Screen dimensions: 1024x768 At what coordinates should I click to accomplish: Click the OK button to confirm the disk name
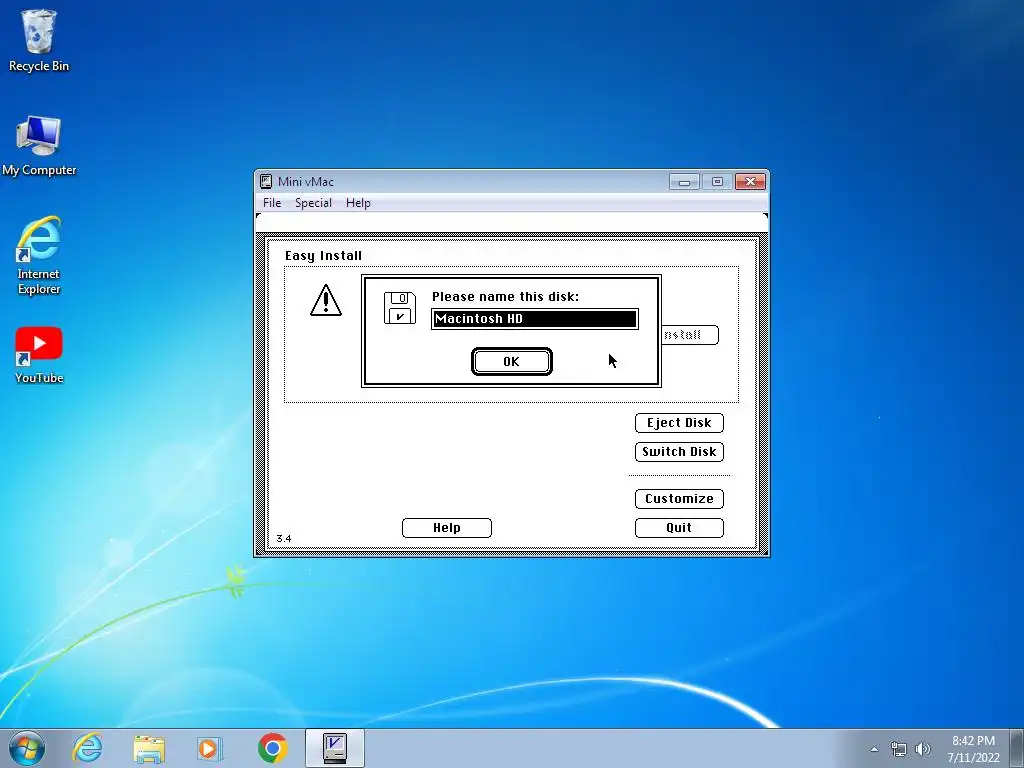(511, 361)
